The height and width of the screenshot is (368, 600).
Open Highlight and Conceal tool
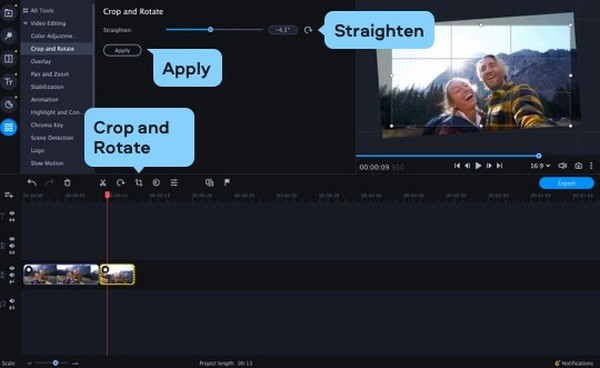[56, 112]
